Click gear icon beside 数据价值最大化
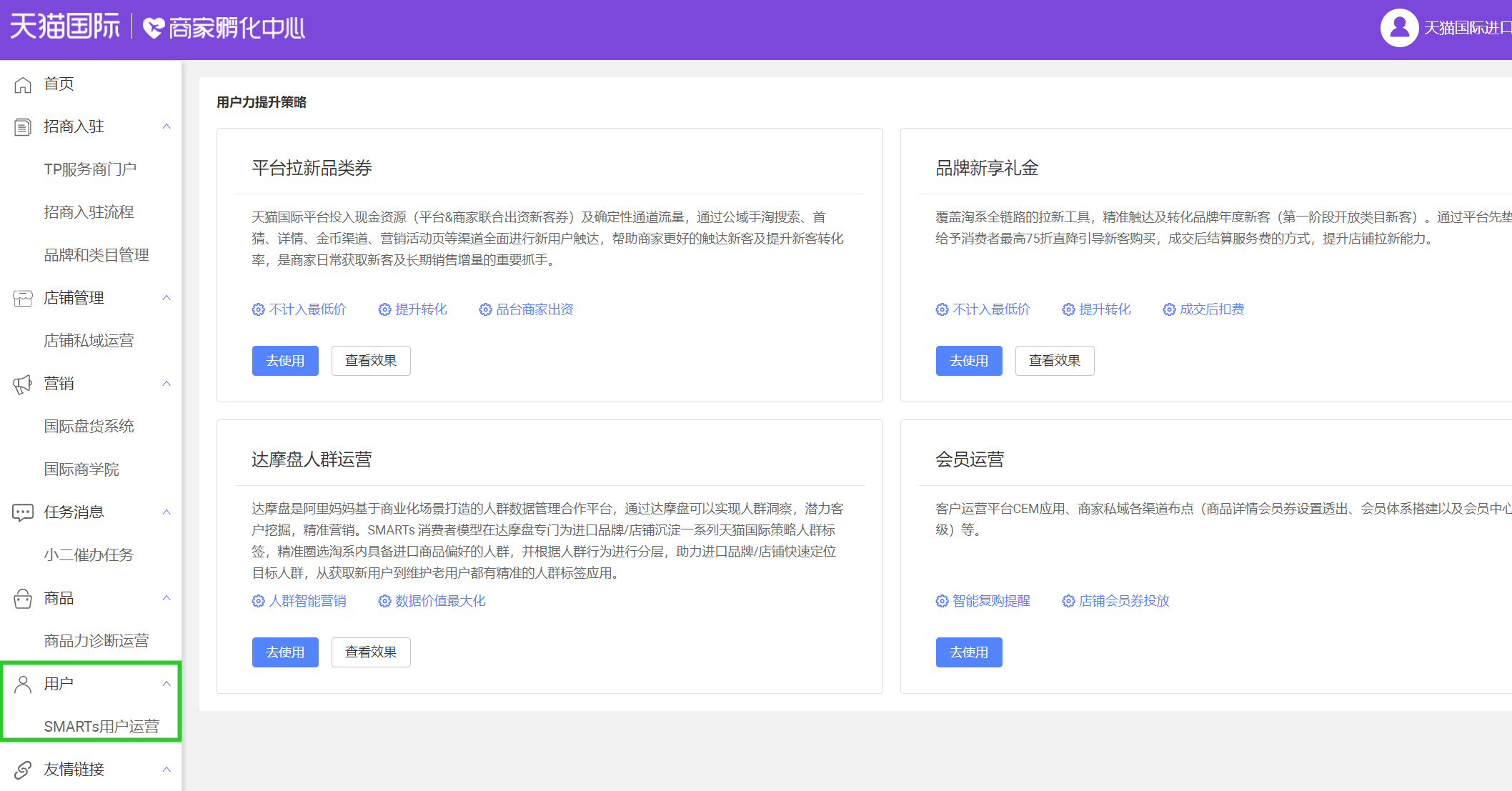The height and width of the screenshot is (791, 1512). point(384,601)
